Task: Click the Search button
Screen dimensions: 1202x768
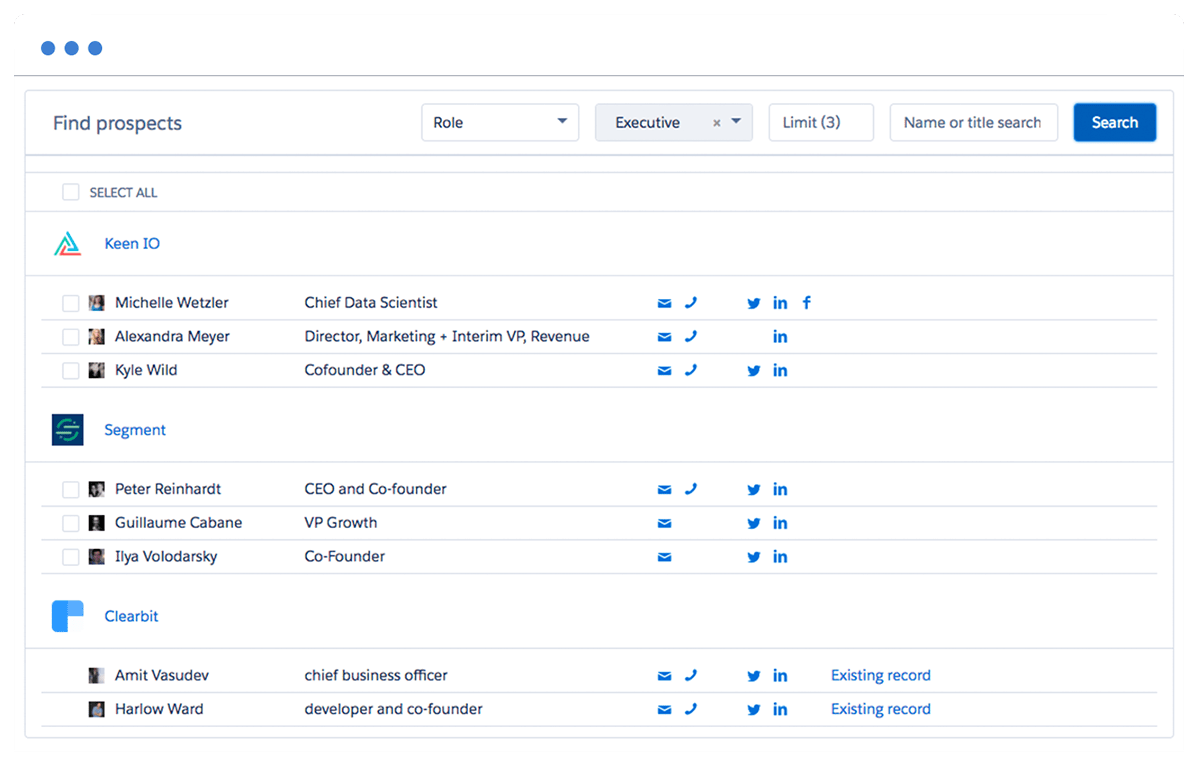Action: tap(1114, 122)
